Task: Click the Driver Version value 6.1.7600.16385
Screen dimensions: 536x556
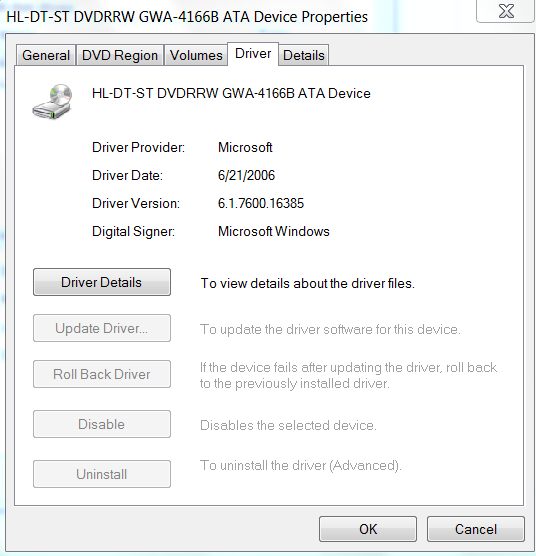Action: pos(261,204)
